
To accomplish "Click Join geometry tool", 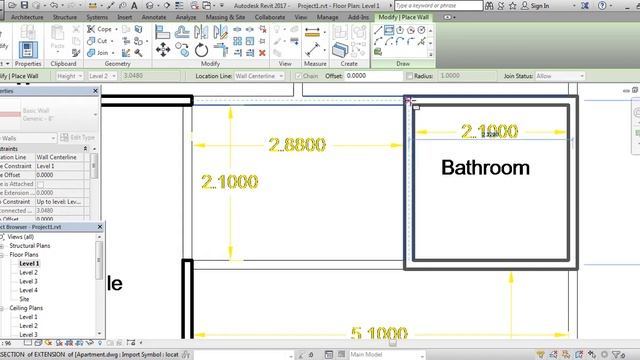I will pyautogui.click(x=98, y=53).
